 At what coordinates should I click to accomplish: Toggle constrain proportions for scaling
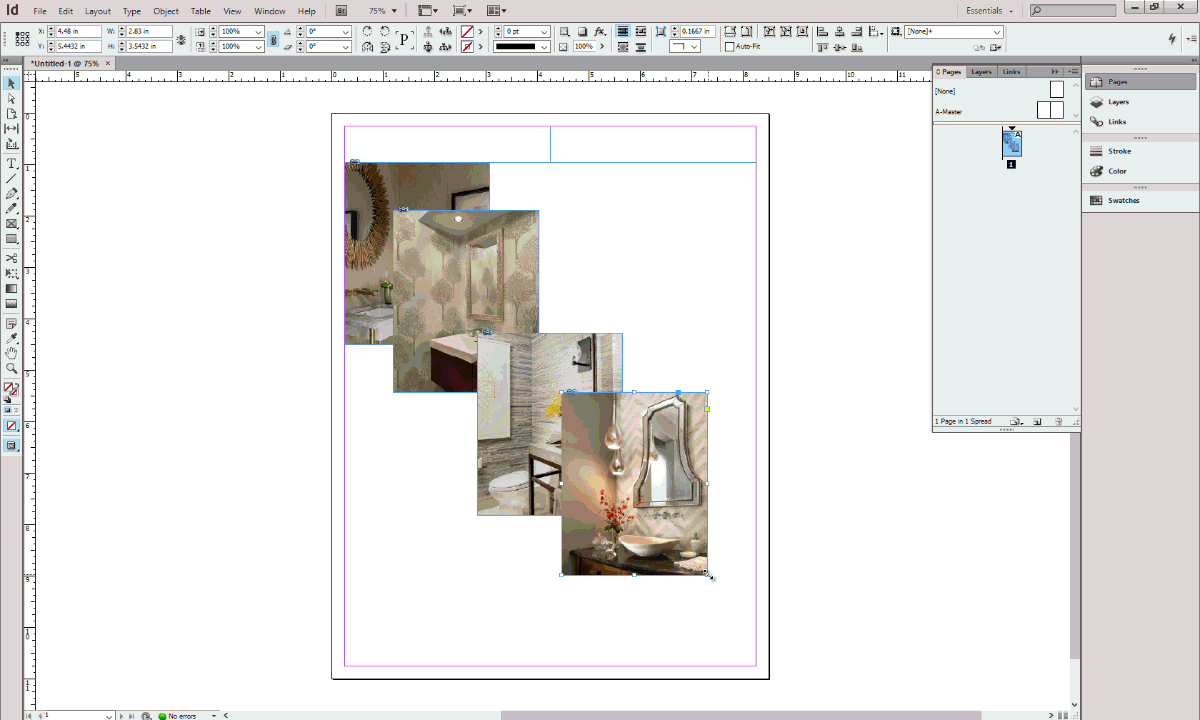(273, 38)
